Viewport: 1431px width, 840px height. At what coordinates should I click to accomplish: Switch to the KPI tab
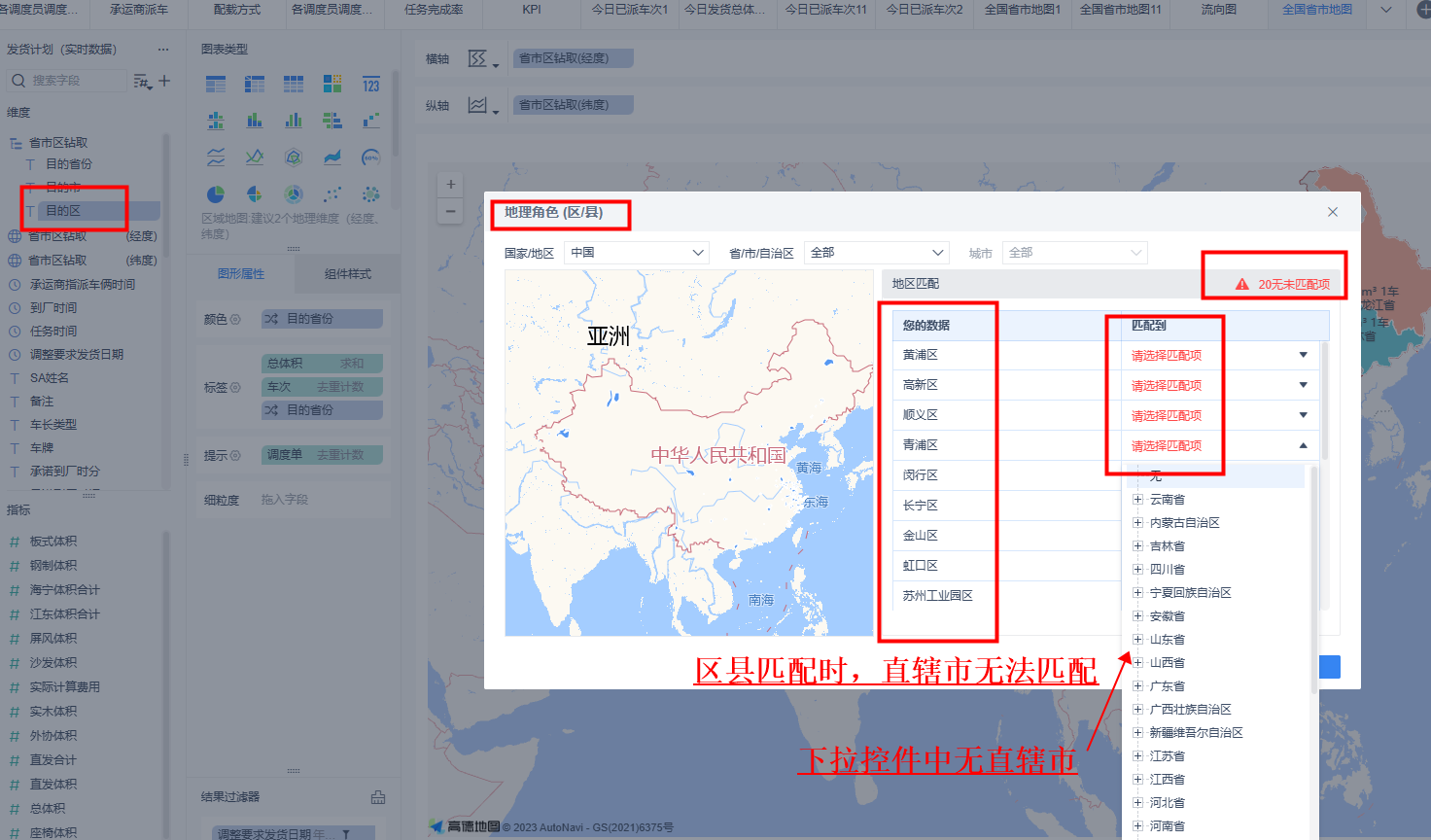click(532, 10)
